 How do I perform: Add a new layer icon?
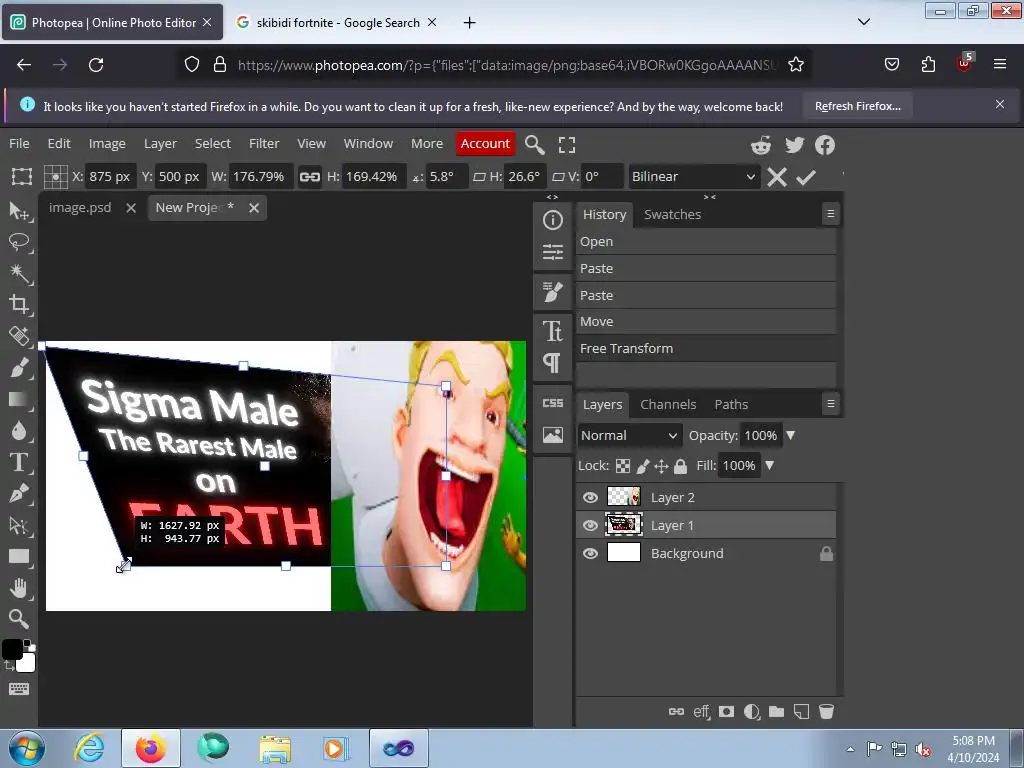tap(801, 711)
